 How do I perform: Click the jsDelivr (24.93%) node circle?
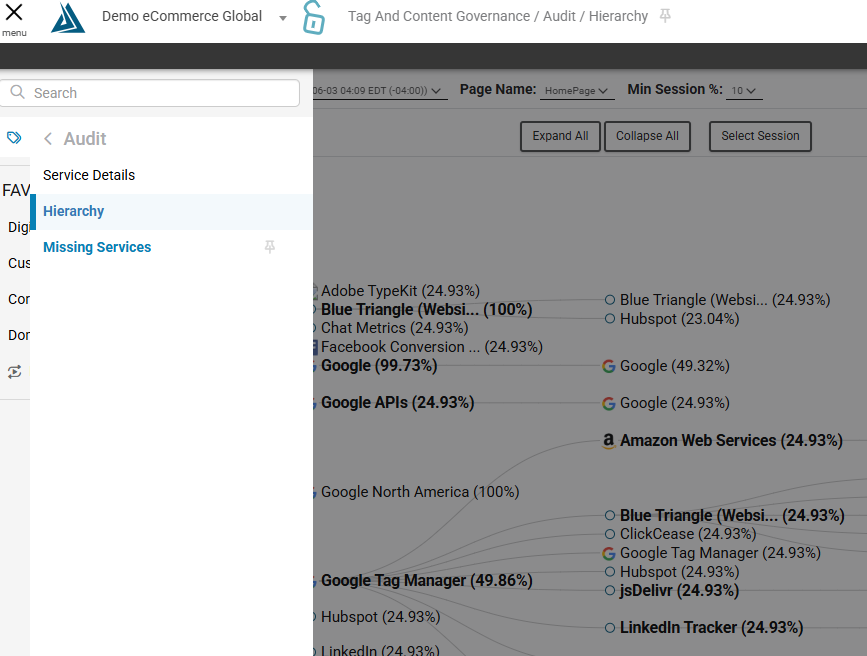point(610,591)
